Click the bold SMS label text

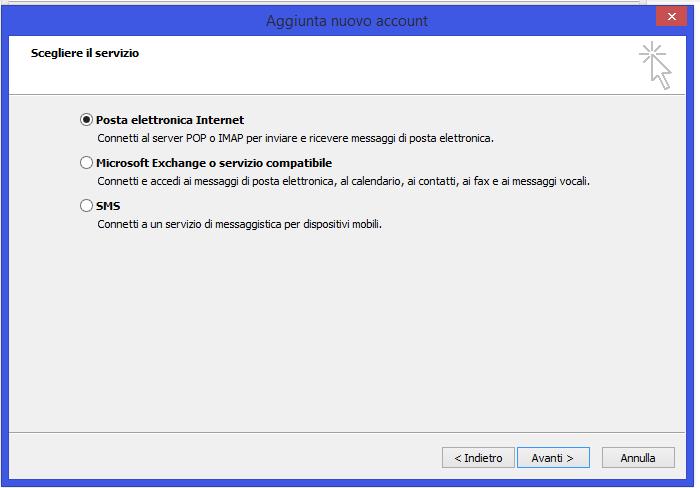click(108, 206)
